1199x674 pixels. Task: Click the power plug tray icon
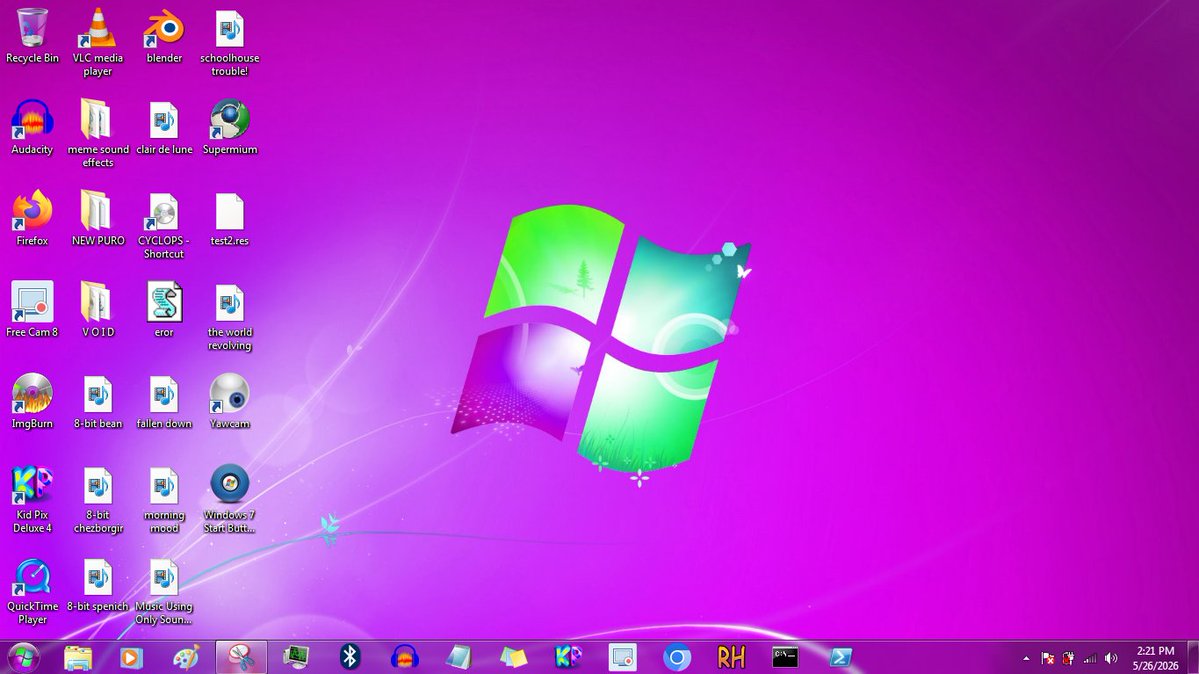(x=1068, y=658)
